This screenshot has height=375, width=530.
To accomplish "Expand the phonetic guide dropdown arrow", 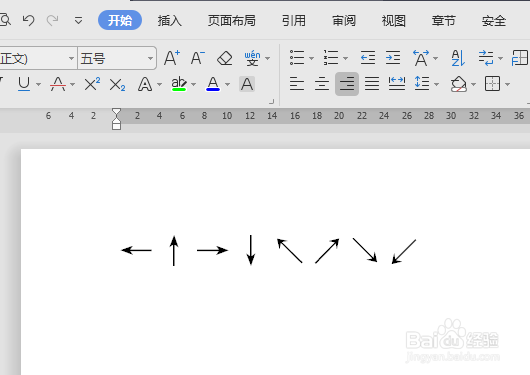I will [x=268, y=58].
